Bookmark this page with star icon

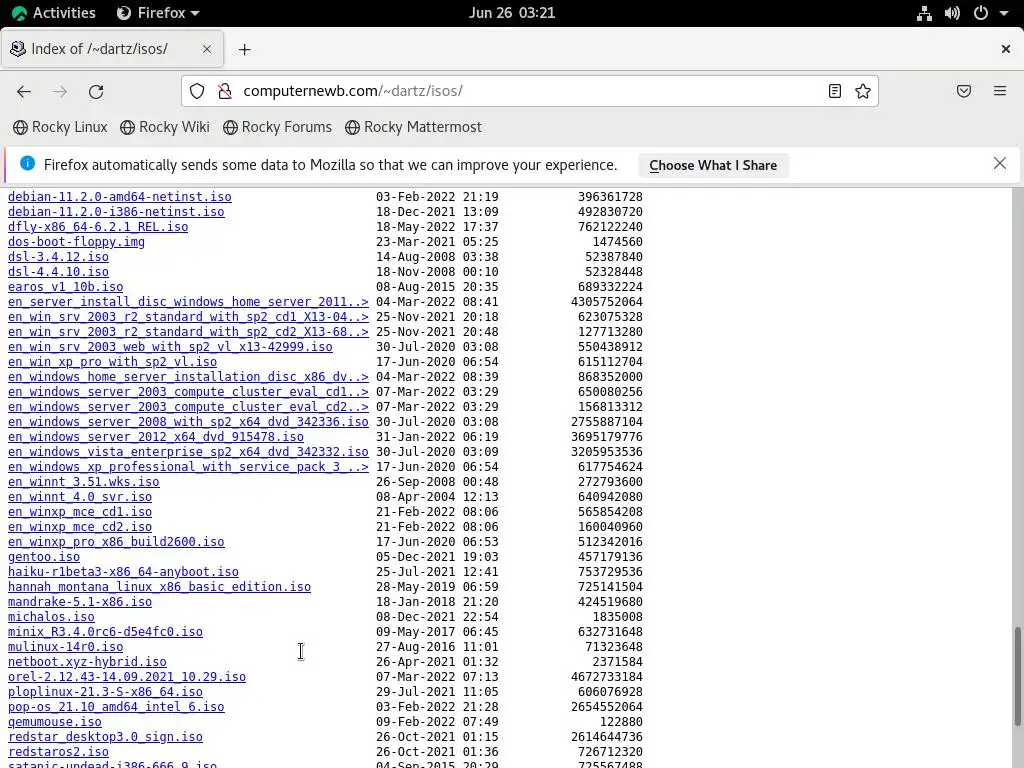tap(863, 91)
